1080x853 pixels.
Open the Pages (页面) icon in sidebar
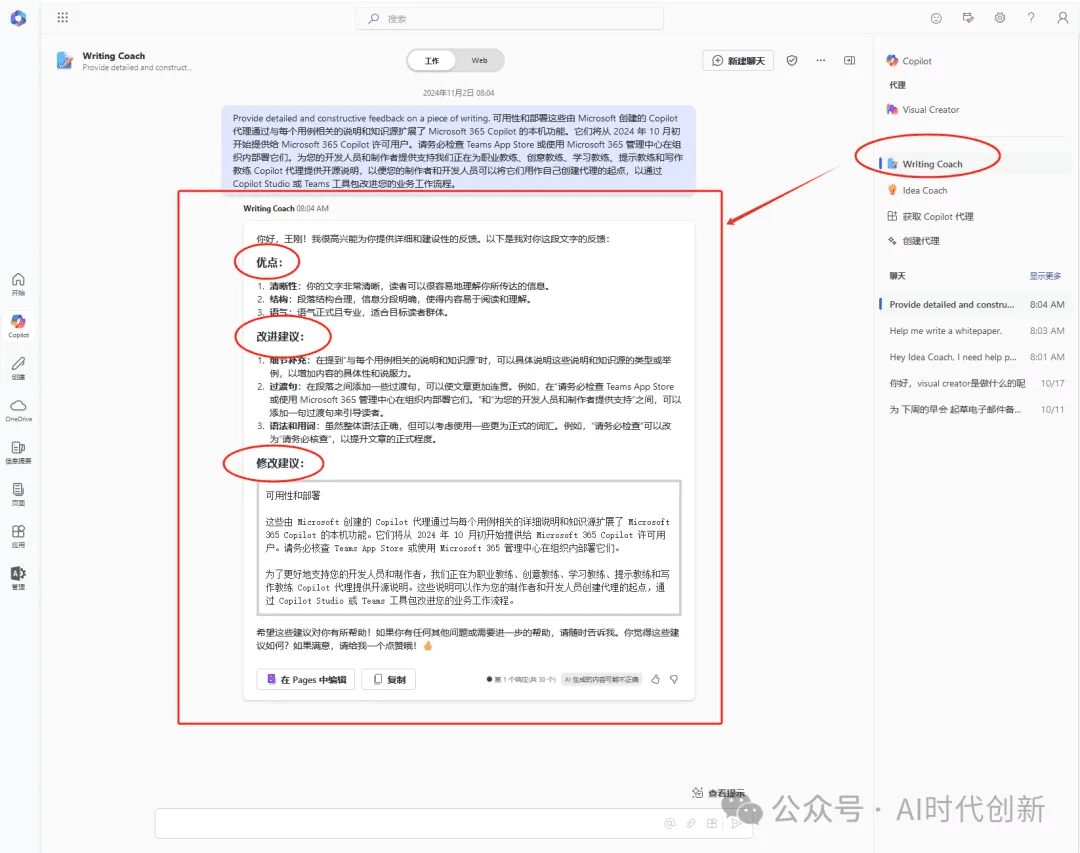(19, 493)
